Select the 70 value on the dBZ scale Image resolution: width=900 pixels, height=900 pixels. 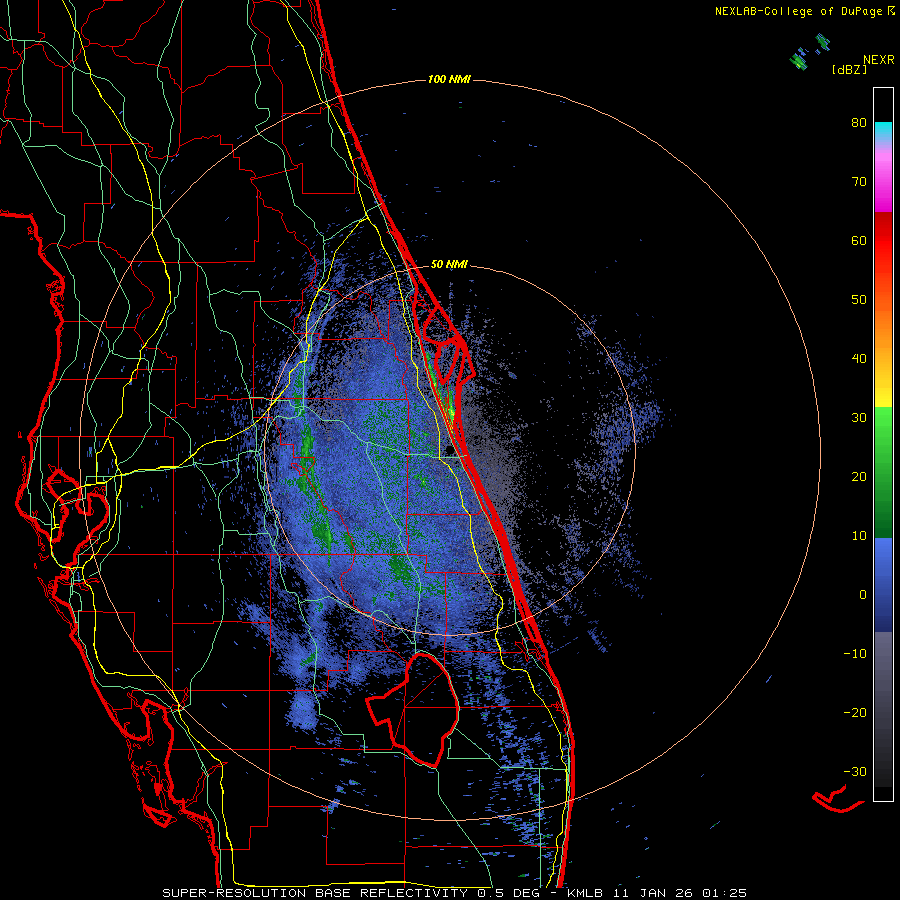[859, 181]
